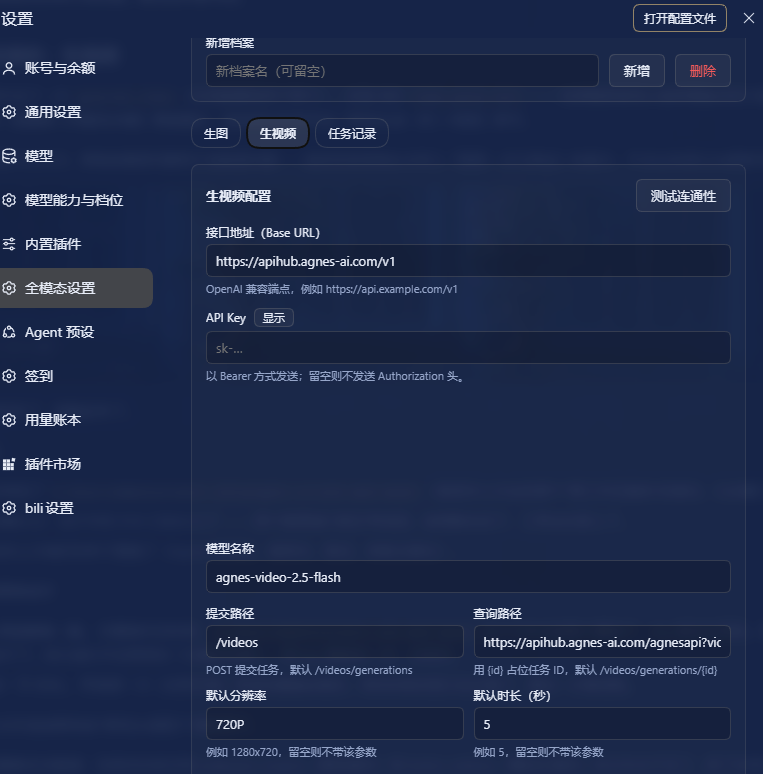
Task: Click the 新增 profile button
Action: [637, 71]
